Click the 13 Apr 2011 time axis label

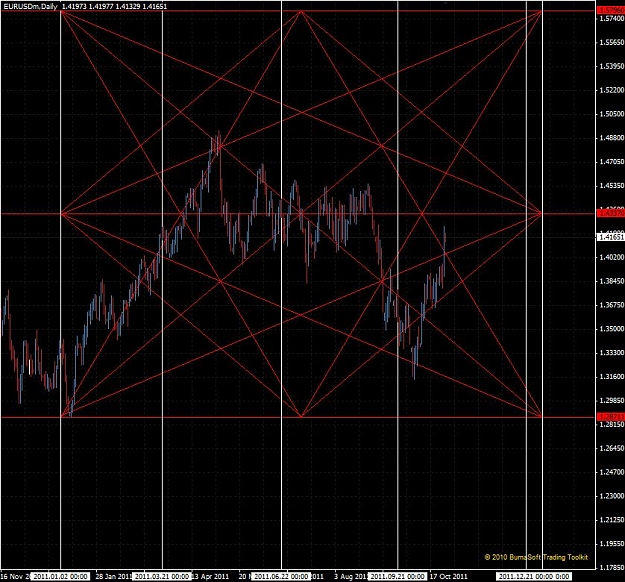pyautogui.click(x=211, y=576)
